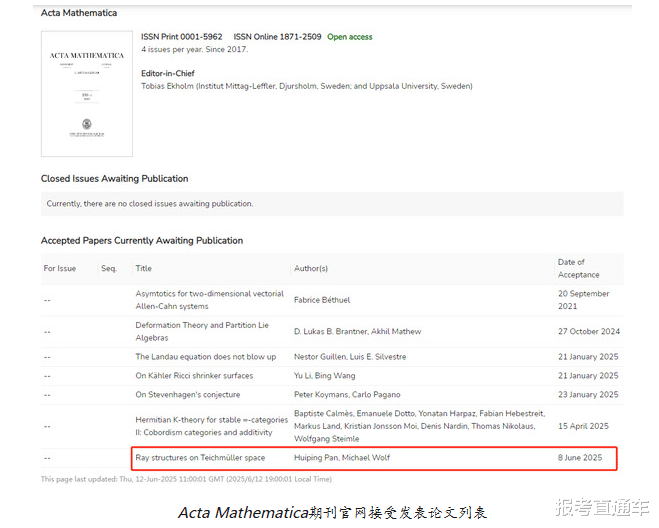Click ISSN Print 0001-5962 text
This screenshot has width=659, height=528.
pos(182,37)
